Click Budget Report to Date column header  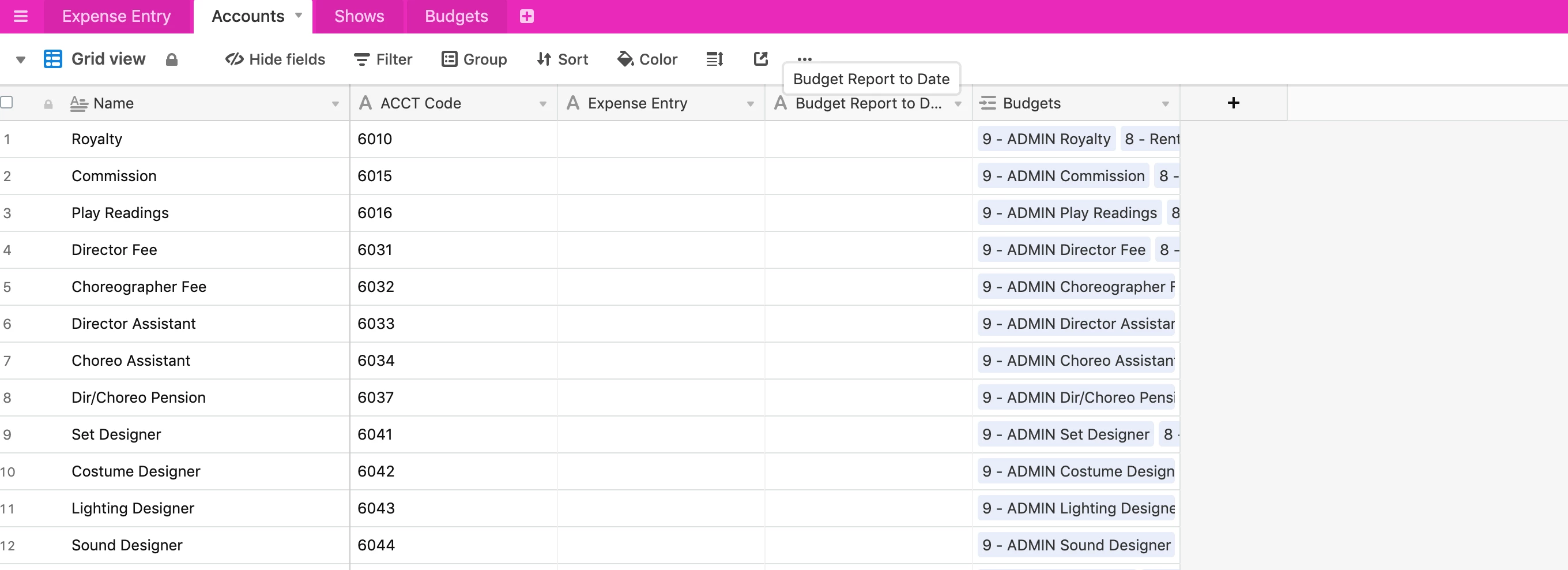click(869, 103)
